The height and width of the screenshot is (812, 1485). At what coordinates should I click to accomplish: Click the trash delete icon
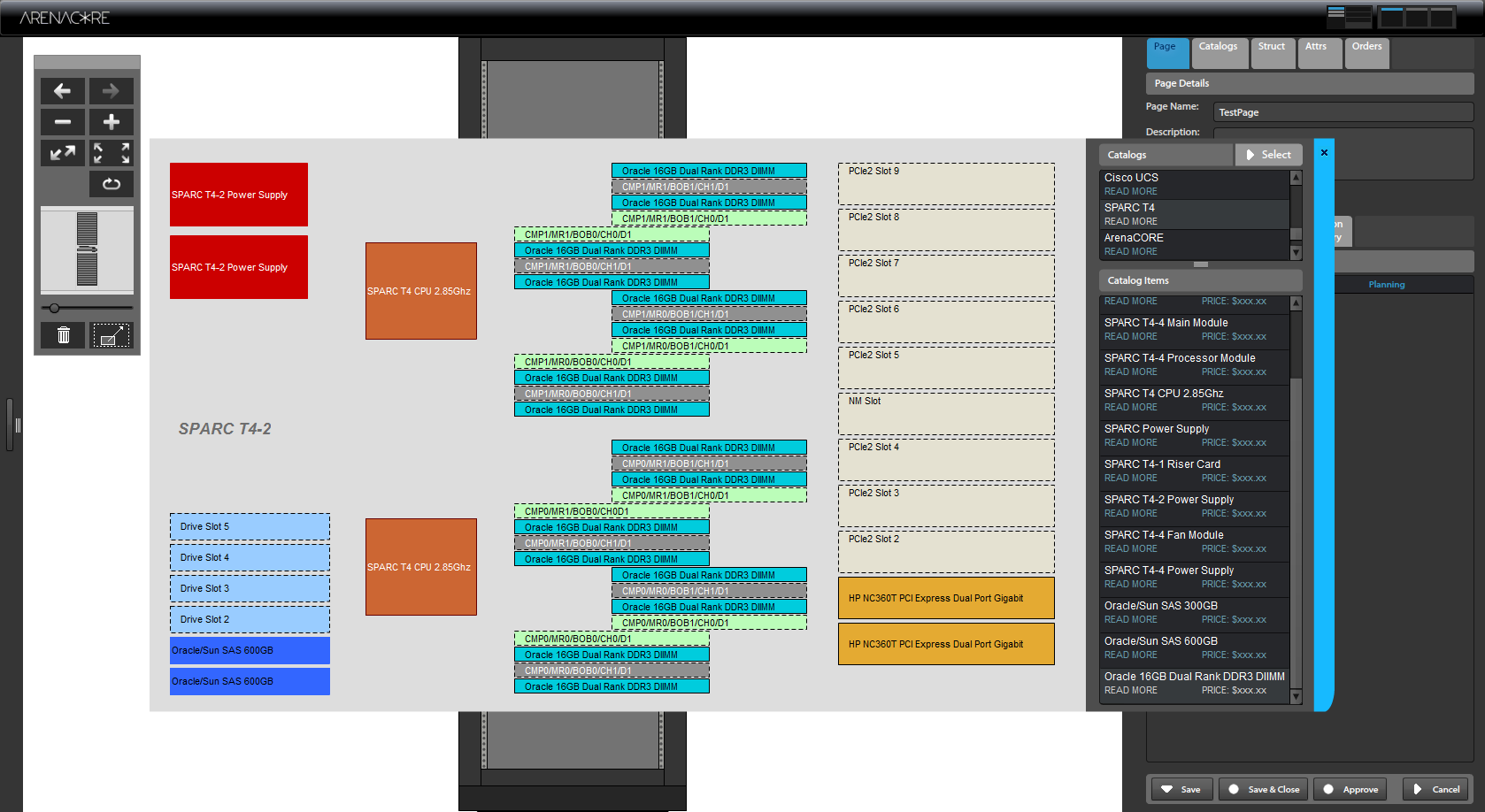point(64,335)
